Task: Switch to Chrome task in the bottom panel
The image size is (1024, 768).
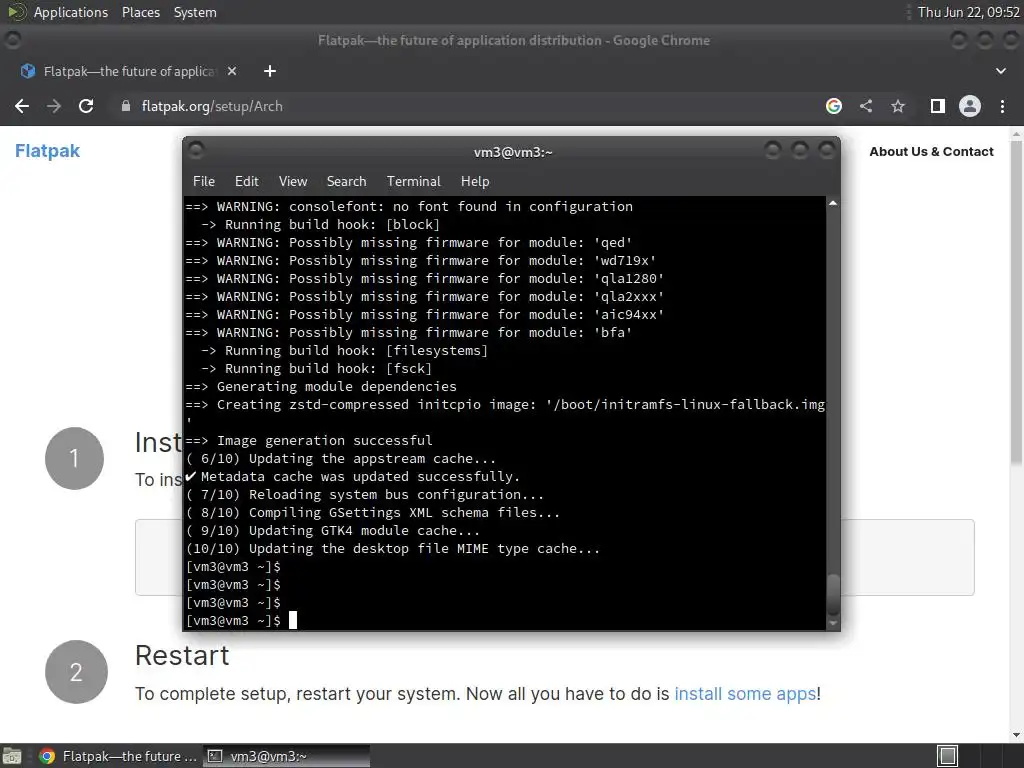Action: (x=118, y=756)
